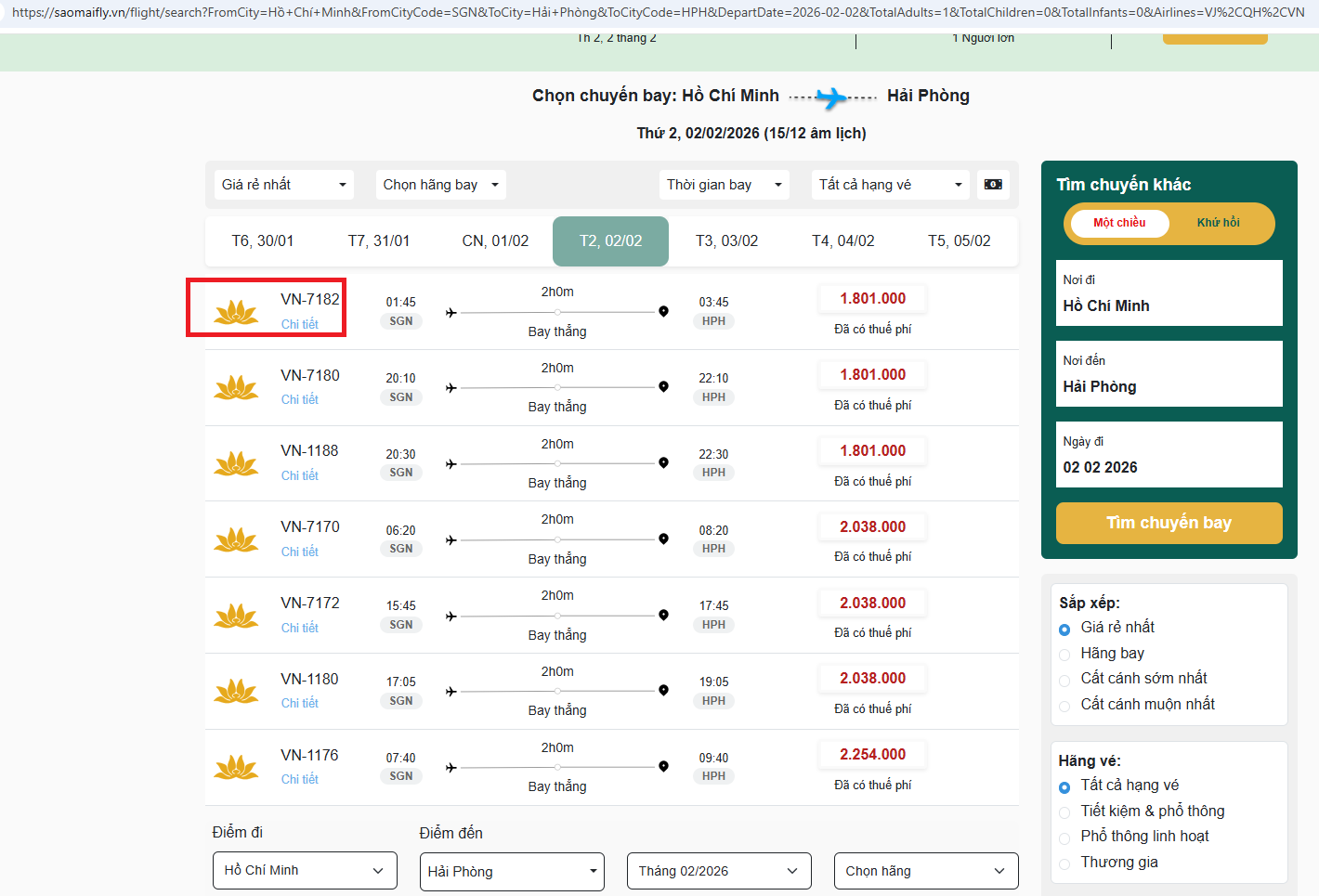
Task: Open 'Chi tiết' link for flight VN-7172
Action: pos(300,628)
